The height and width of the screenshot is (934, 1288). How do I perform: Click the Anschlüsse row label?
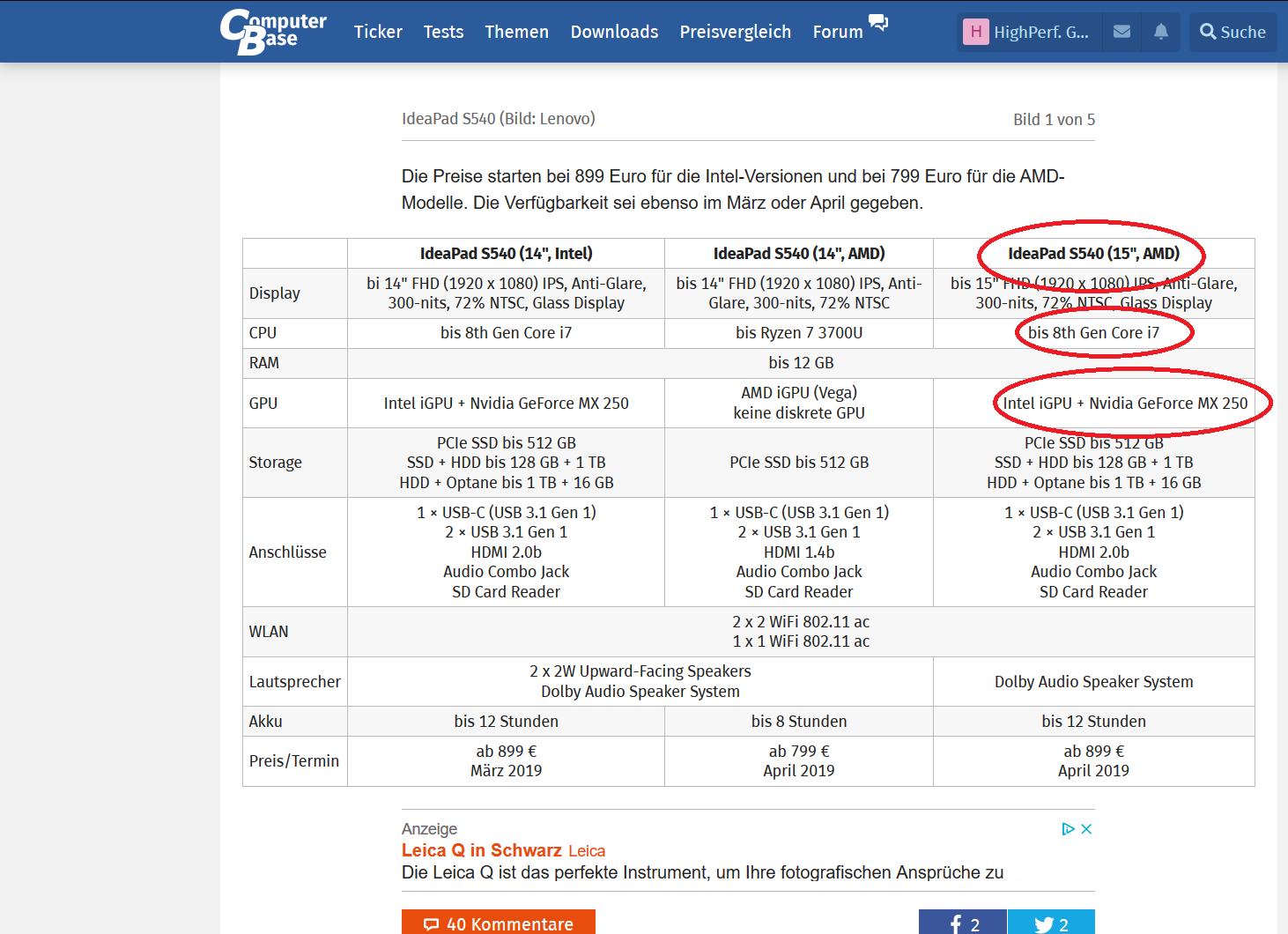[x=288, y=552]
